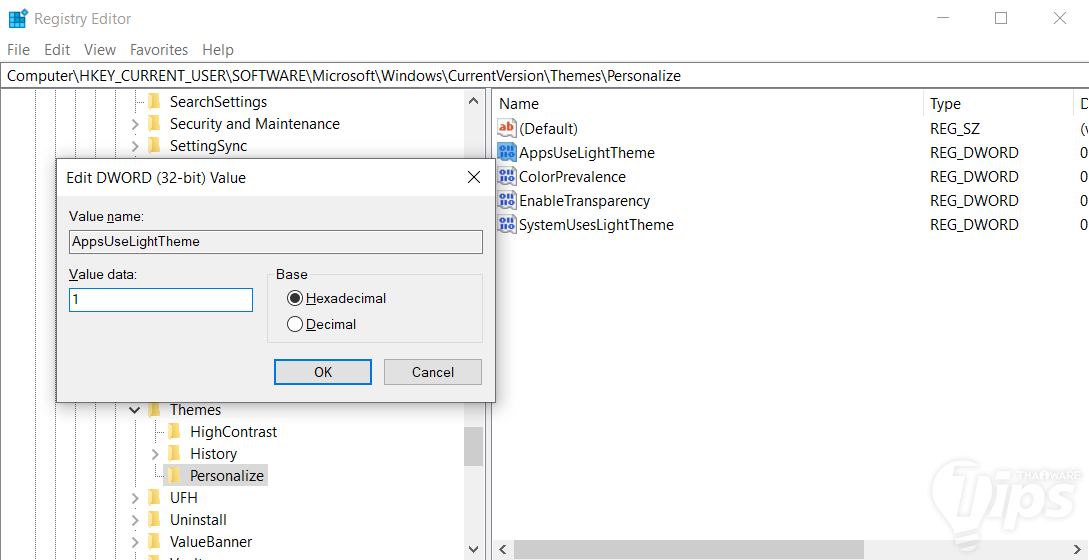Select the SearchSettings key
Screen dimensions: 1089x560
tap(219, 102)
